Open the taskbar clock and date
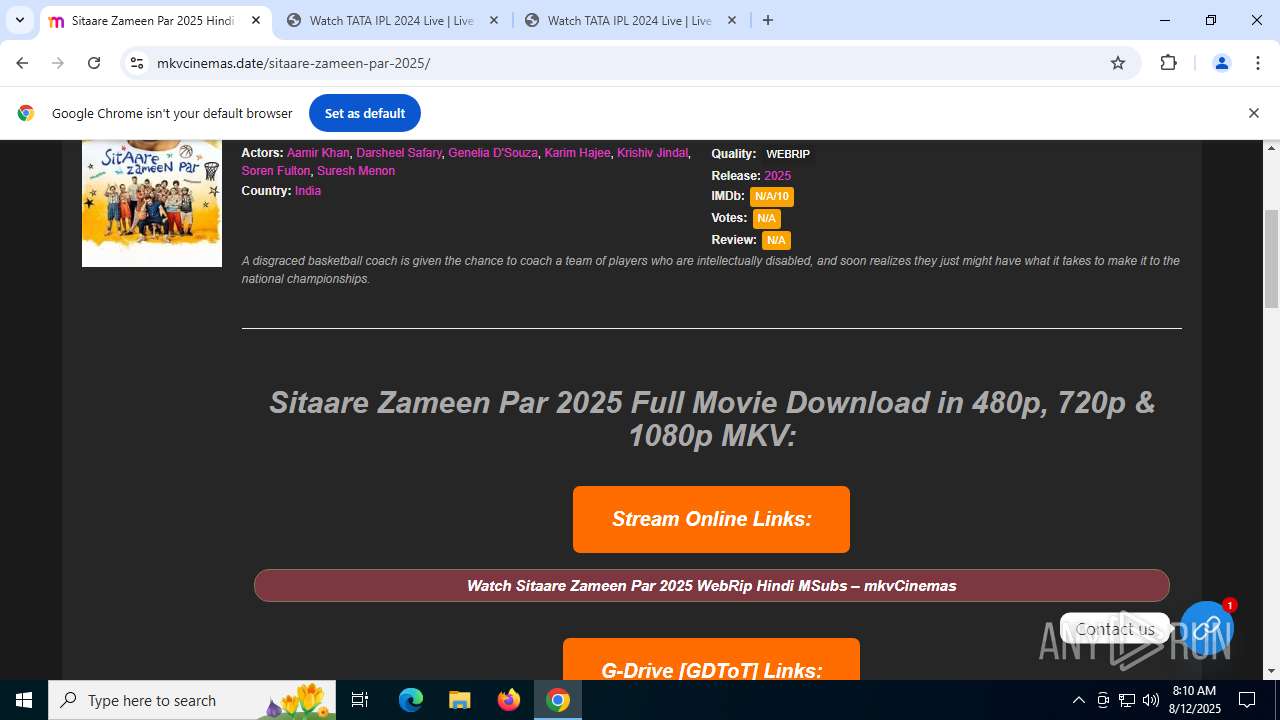This screenshot has height=720, width=1280. pos(1194,700)
